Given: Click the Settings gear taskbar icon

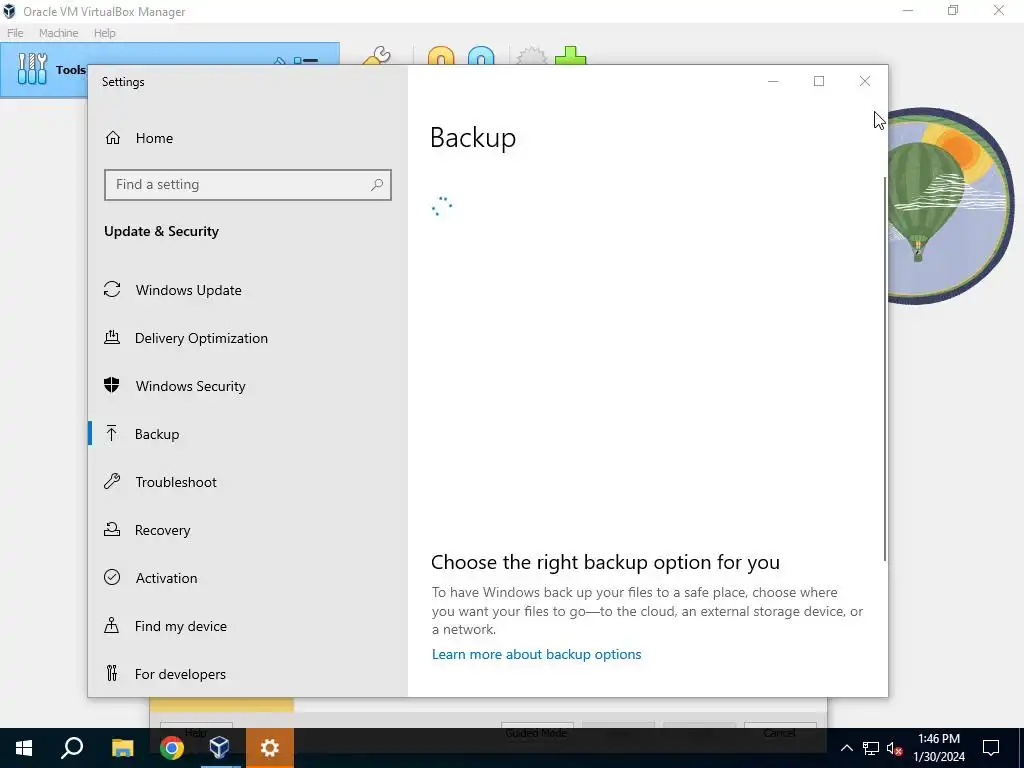Looking at the screenshot, I should click(x=270, y=748).
